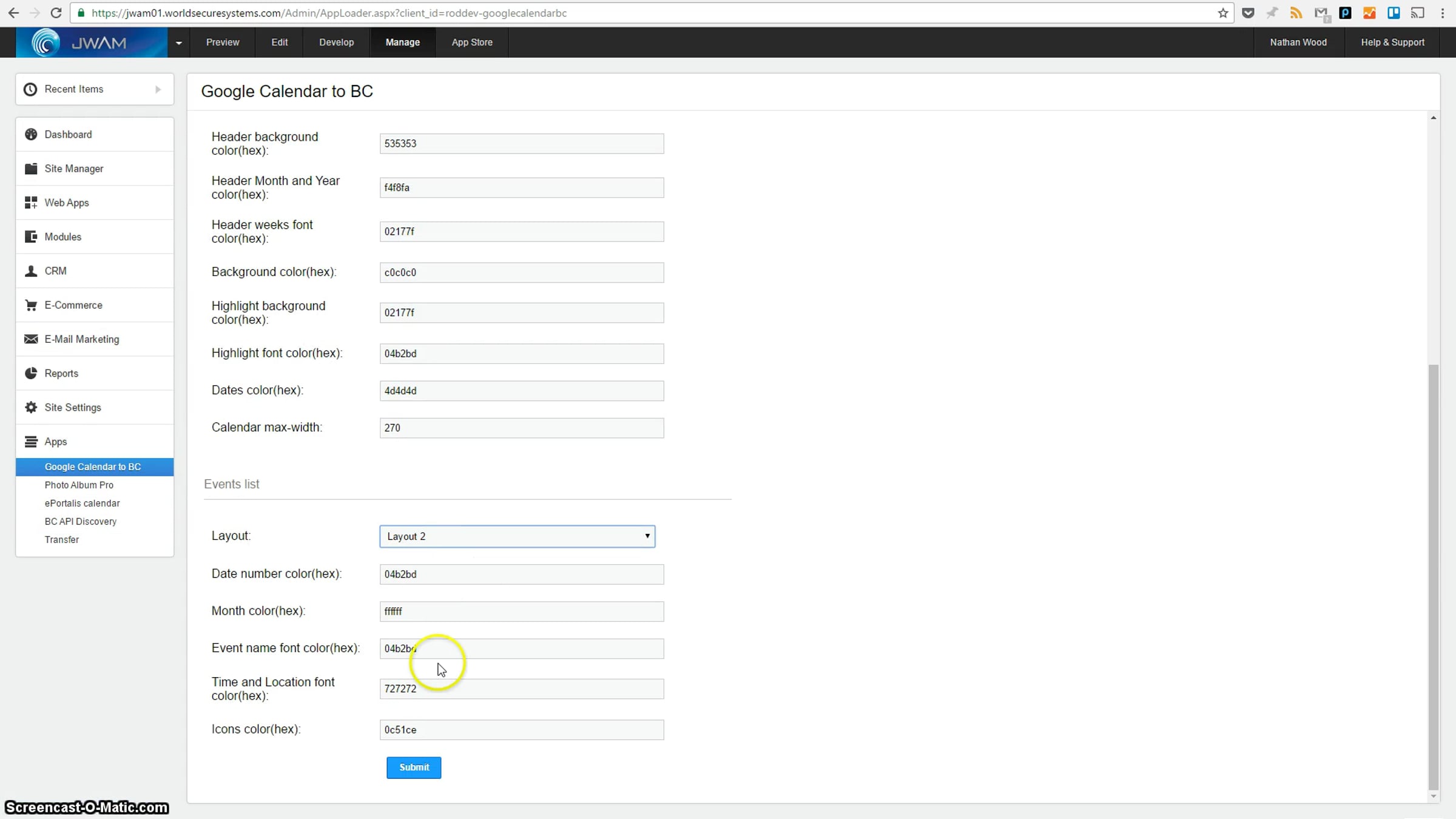Expand Recent Items arrow
Viewport: 1456px width, 819px height.
pyautogui.click(x=158, y=89)
